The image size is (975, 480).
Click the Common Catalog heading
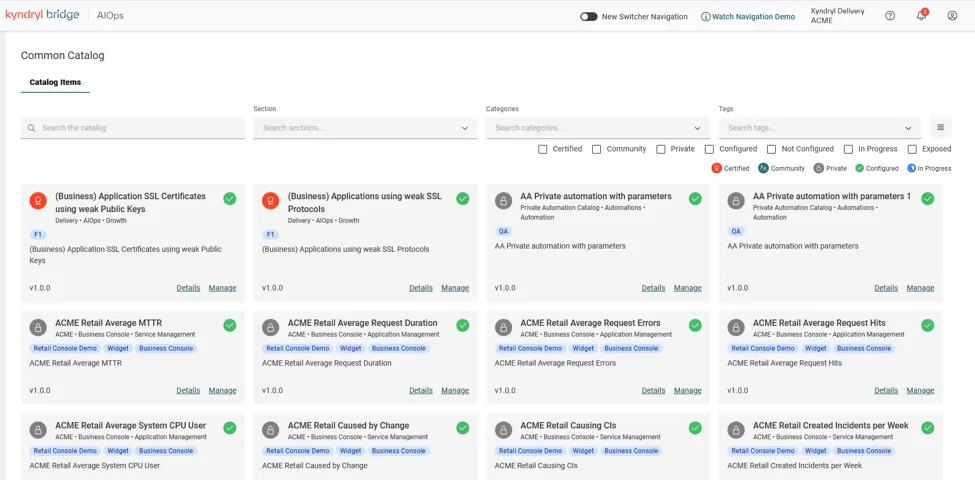tap(63, 55)
